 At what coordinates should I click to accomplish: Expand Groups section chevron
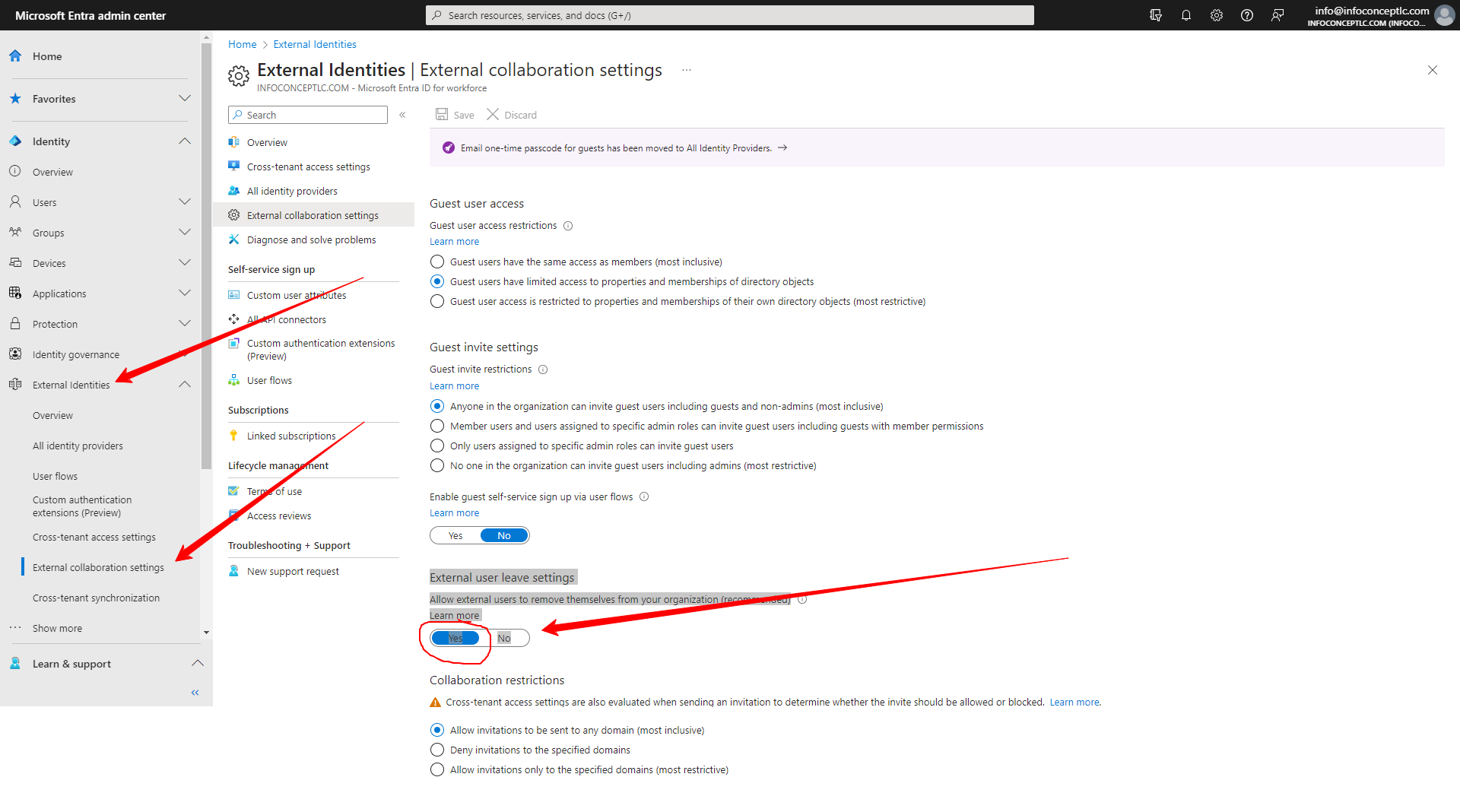tap(185, 233)
